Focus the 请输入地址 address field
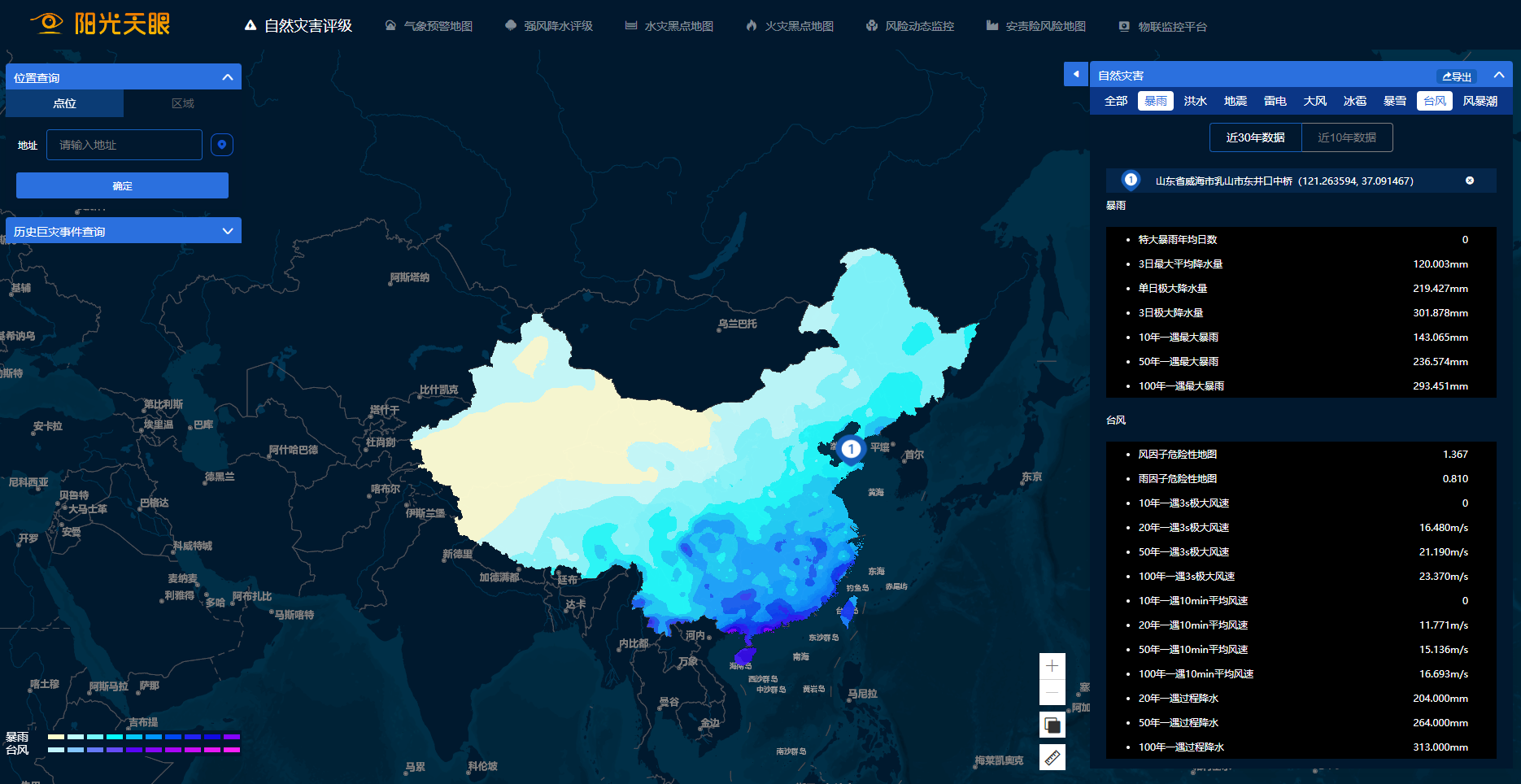Viewport: 1521px width, 784px height. point(124,145)
